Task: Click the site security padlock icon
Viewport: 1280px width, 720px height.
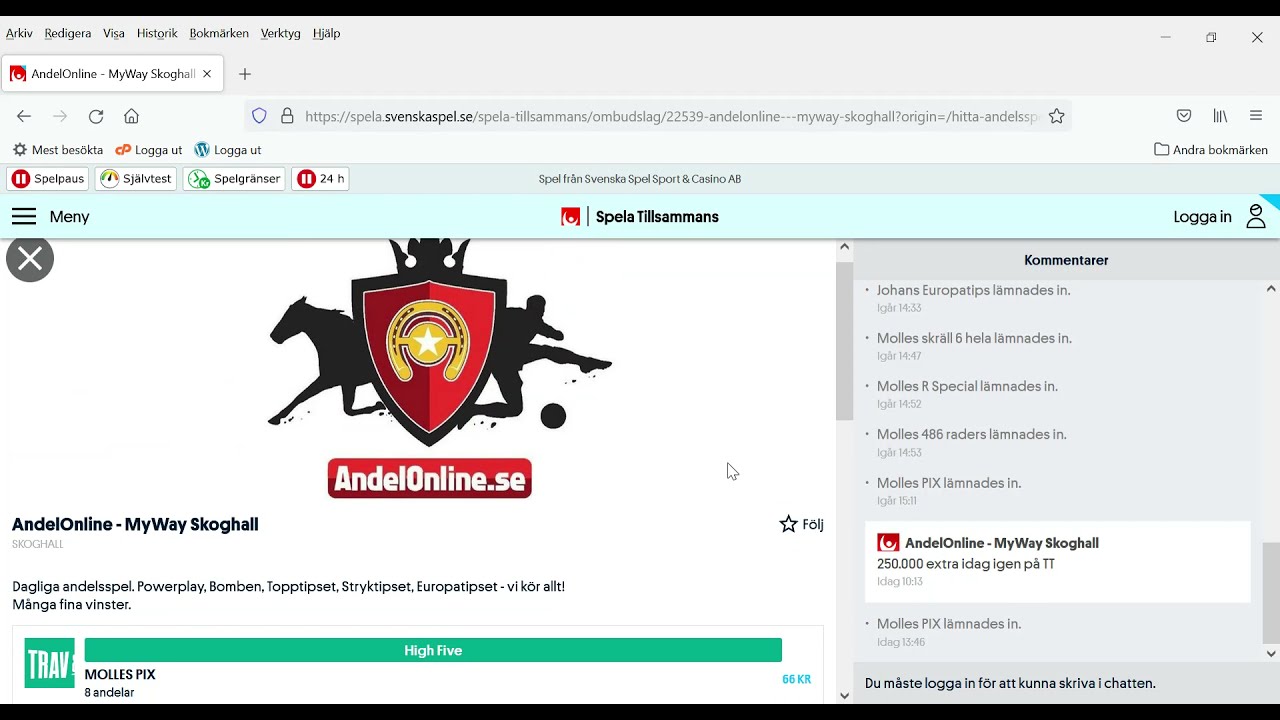Action: coord(287,116)
